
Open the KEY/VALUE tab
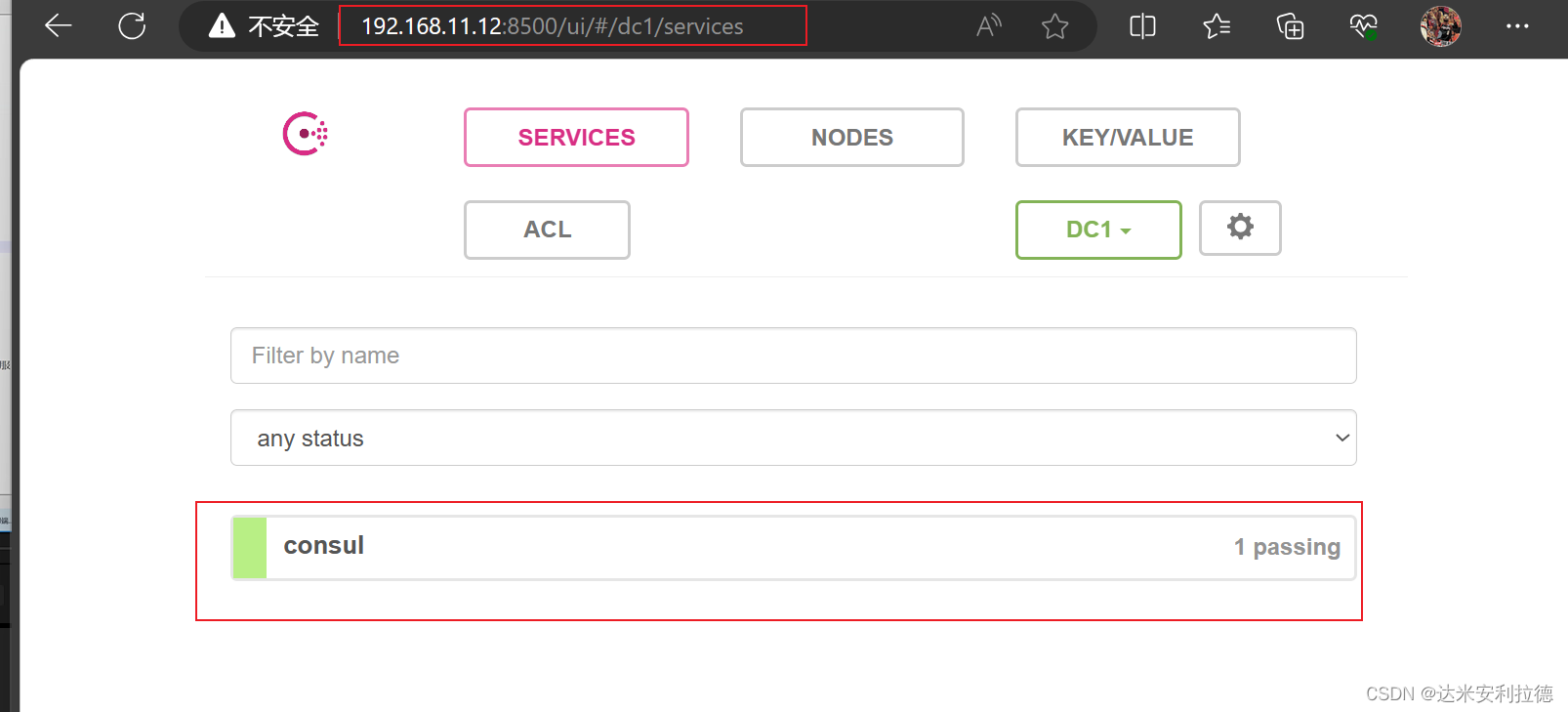(1128, 137)
